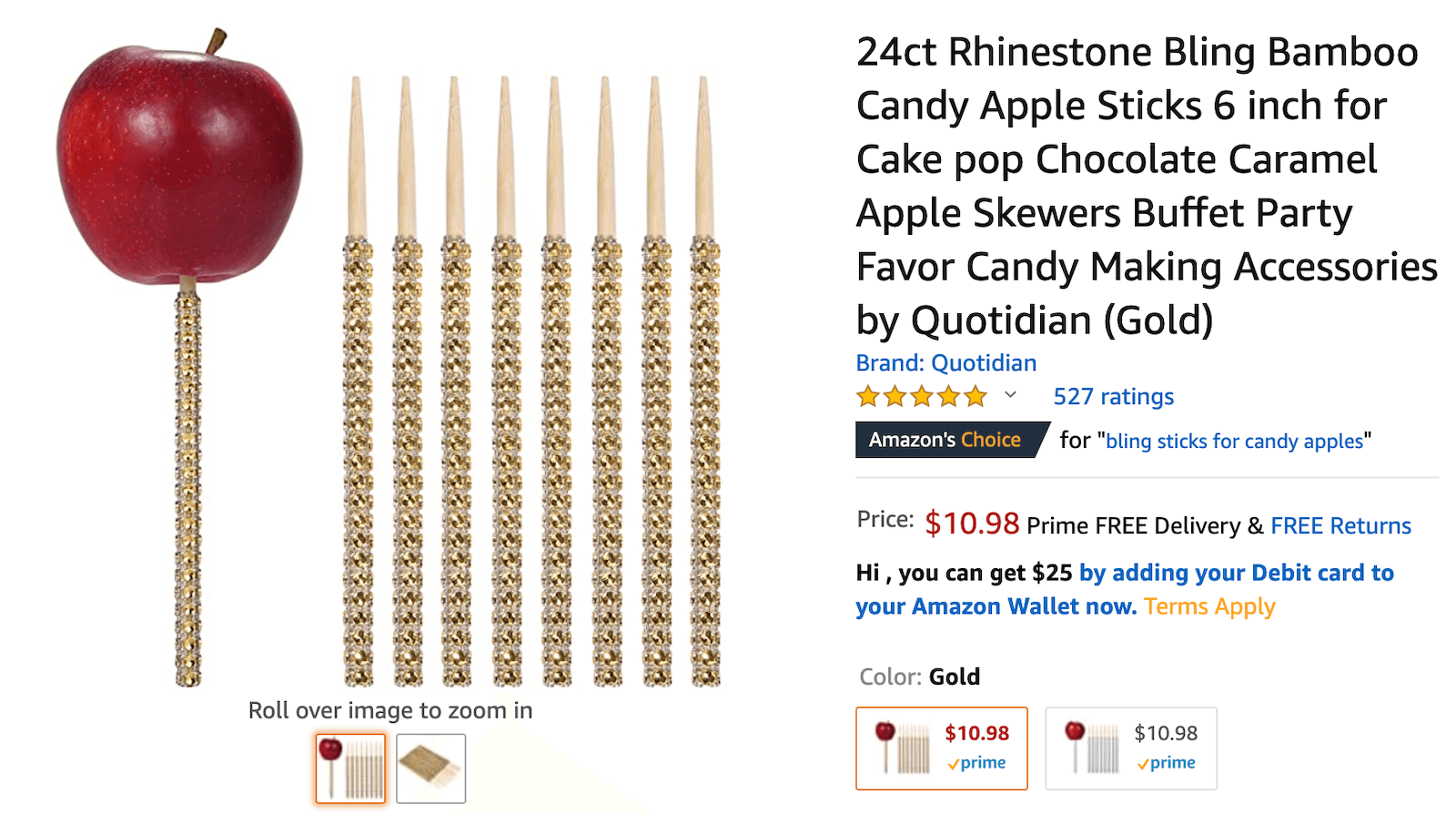Click the Terms Apply link
1456x814 pixels.
point(1209,606)
